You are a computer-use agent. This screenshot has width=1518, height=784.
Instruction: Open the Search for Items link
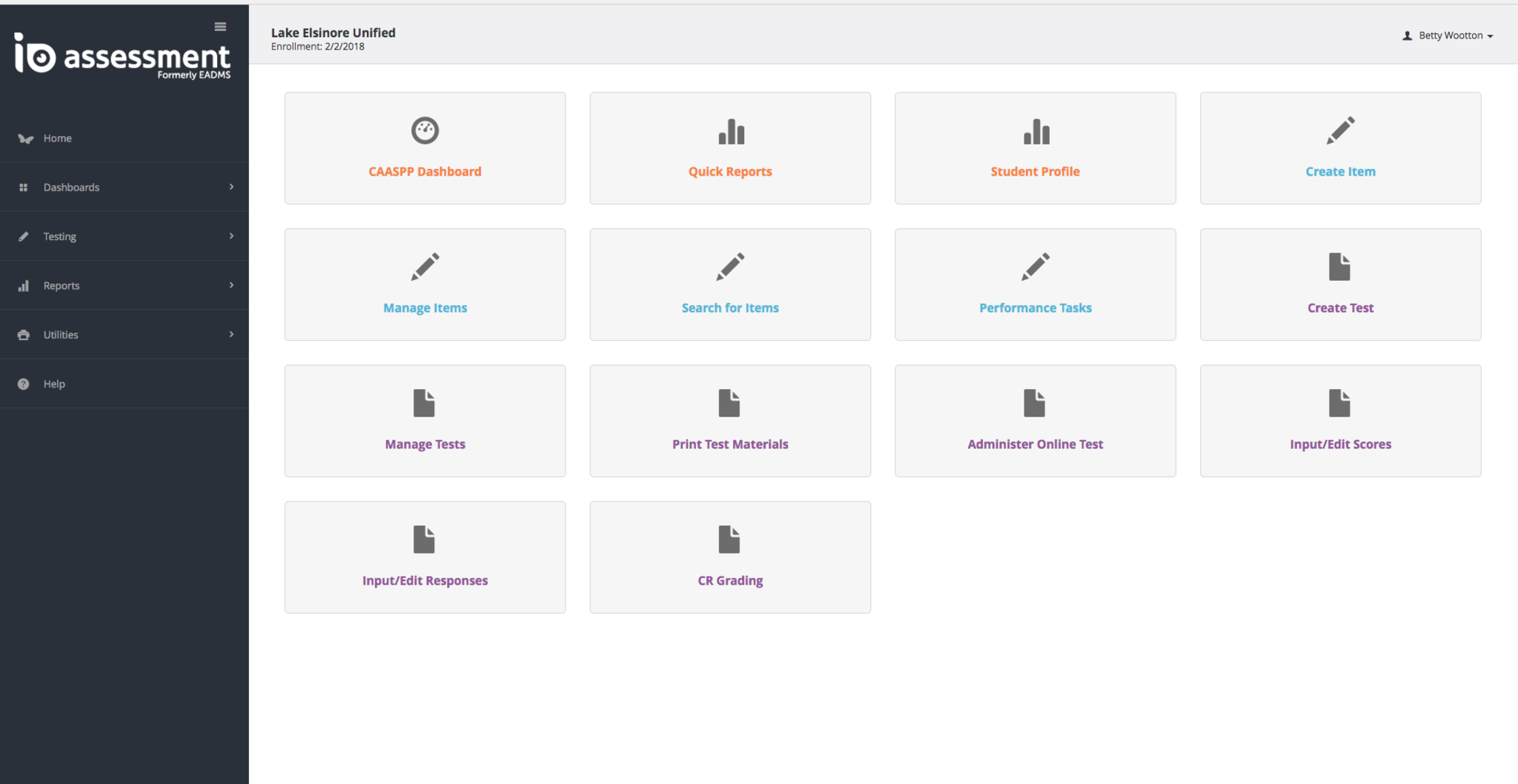tap(730, 308)
